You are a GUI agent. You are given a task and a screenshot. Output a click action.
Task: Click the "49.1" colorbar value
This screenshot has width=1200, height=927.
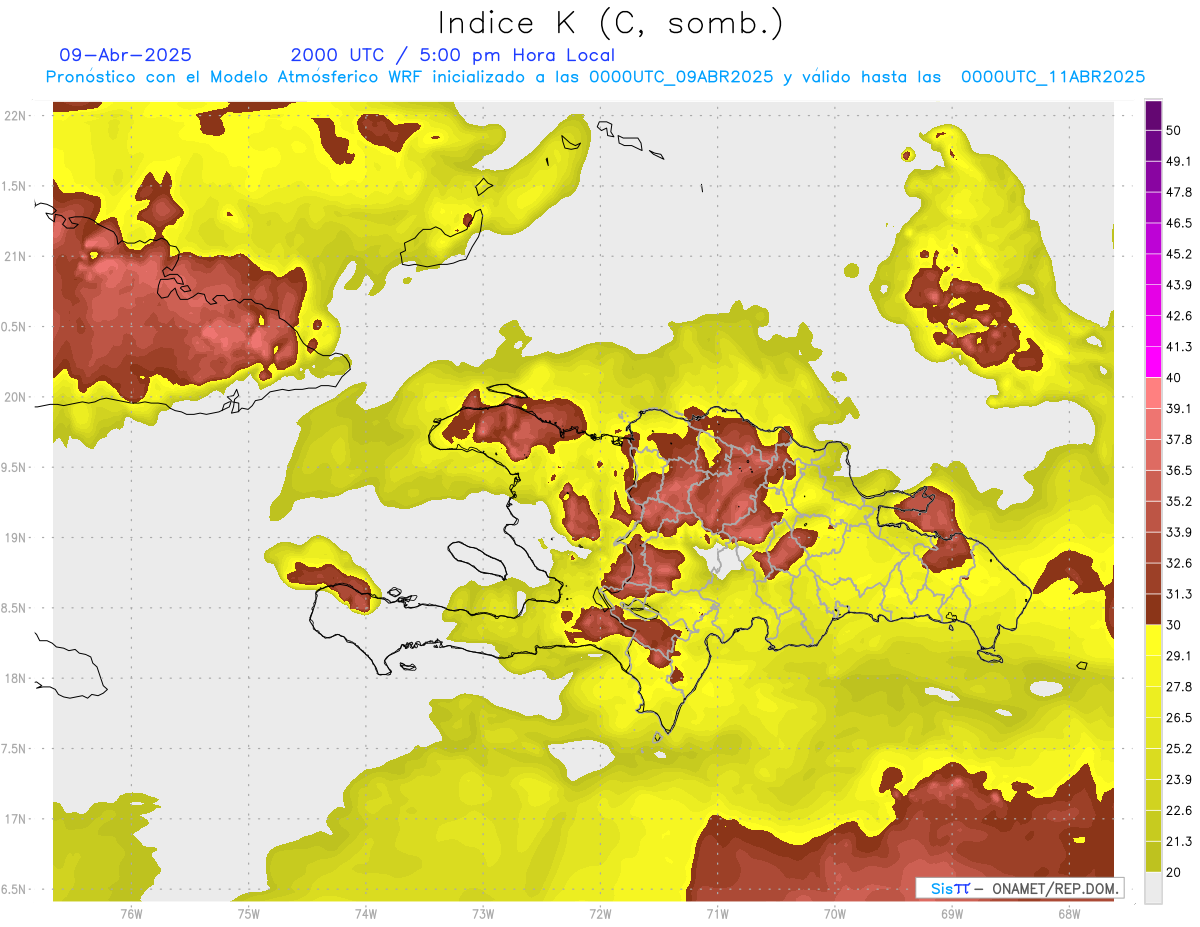click(x=1179, y=161)
